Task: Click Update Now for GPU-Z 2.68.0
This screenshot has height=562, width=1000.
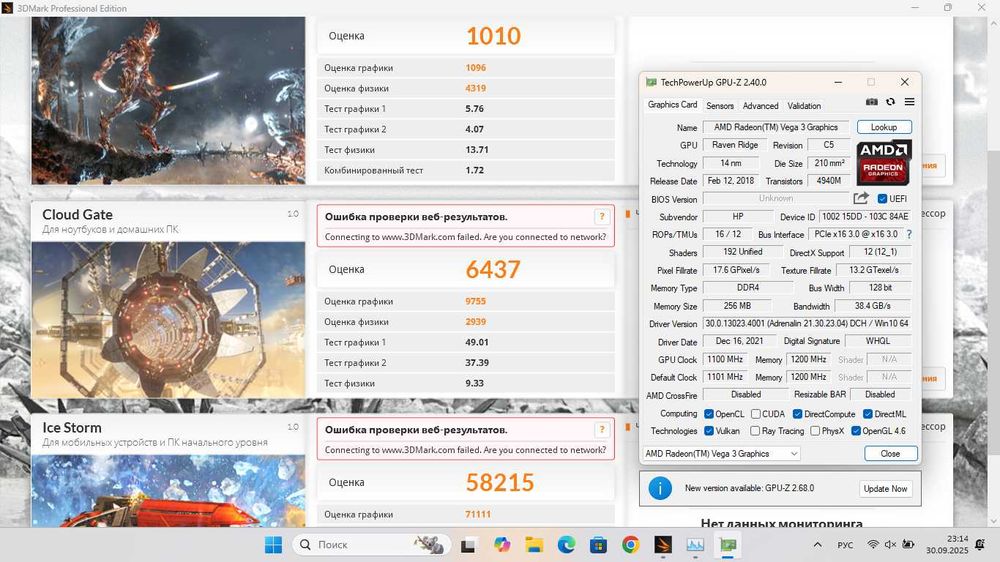Action: [x=885, y=489]
